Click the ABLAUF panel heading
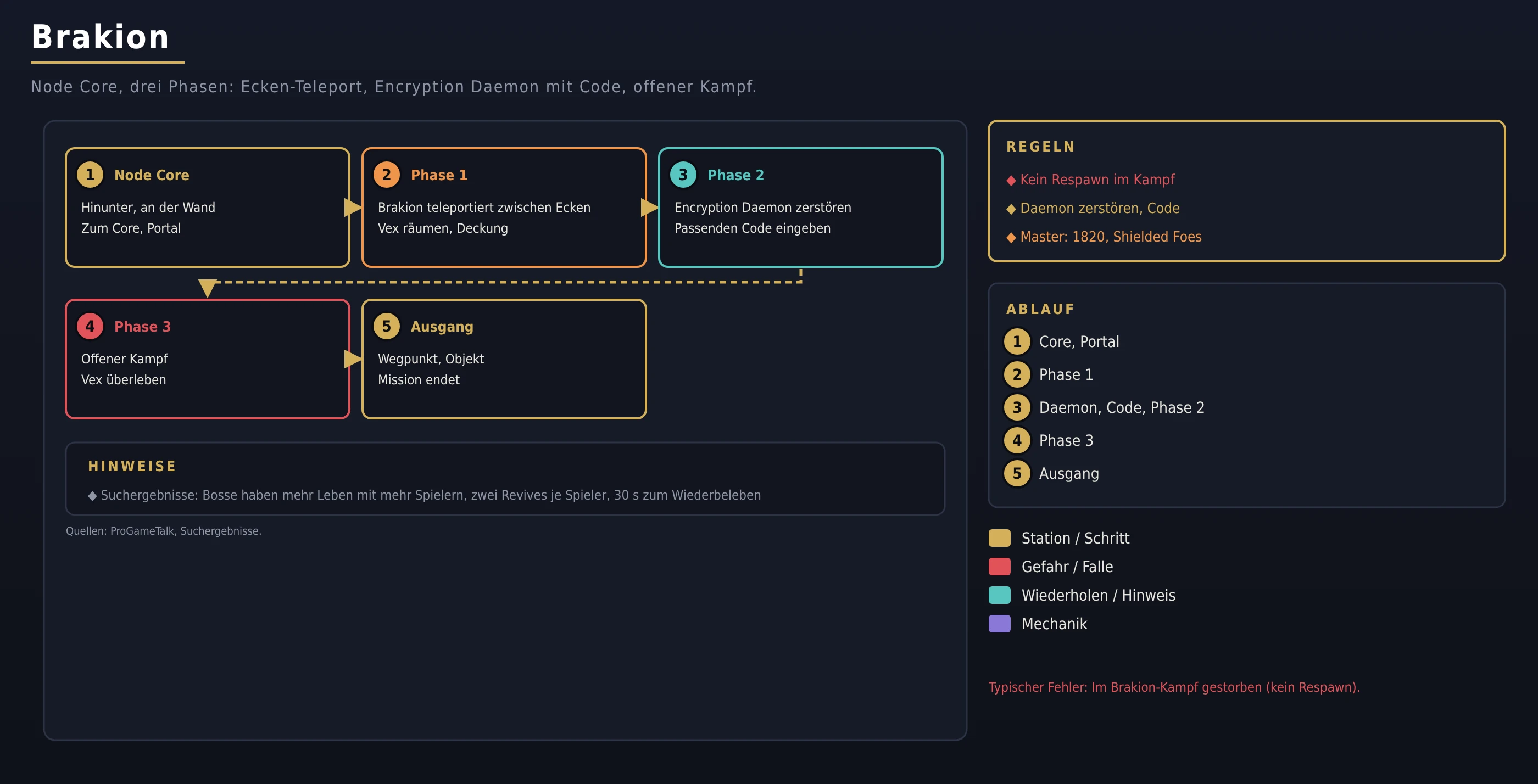This screenshot has width=1538, height=784. click(x=1040, y=309)
